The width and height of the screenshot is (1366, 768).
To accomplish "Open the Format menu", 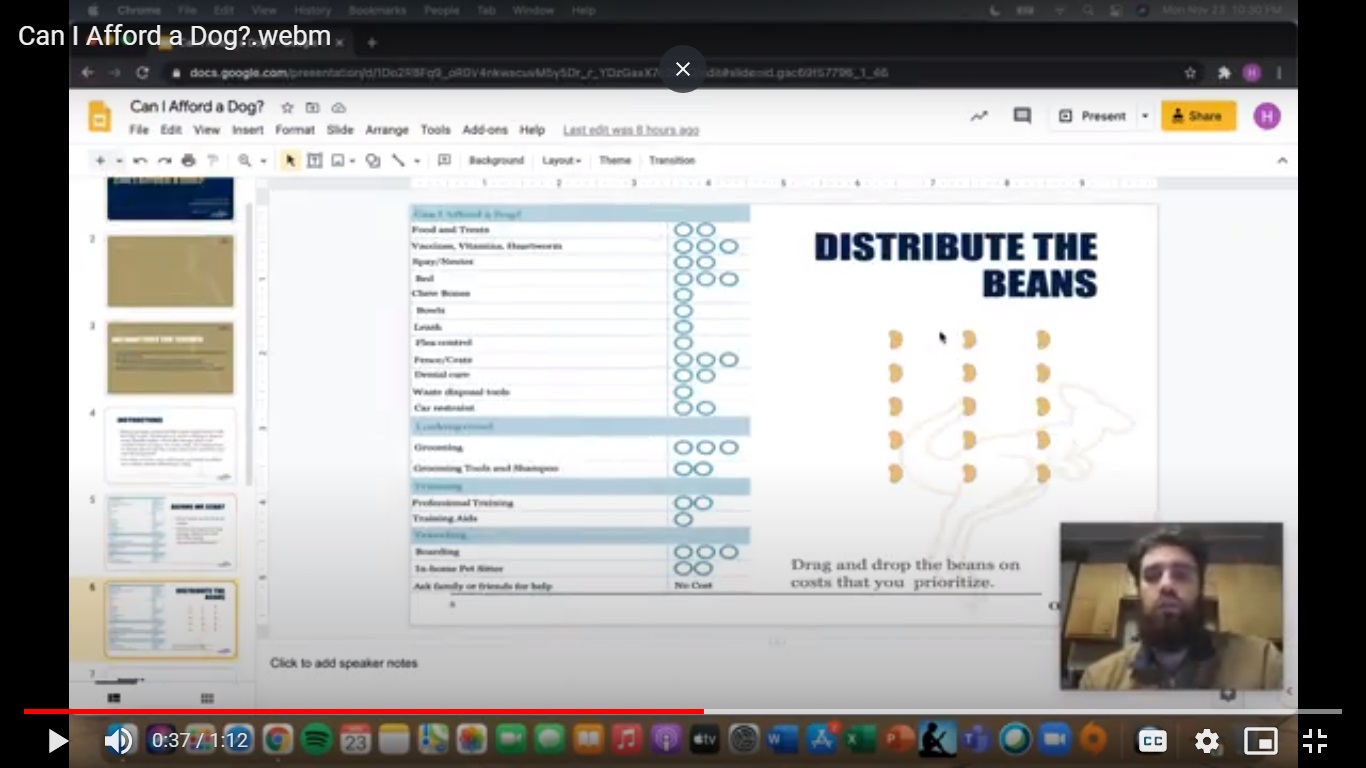I will [x=295, y=130].
